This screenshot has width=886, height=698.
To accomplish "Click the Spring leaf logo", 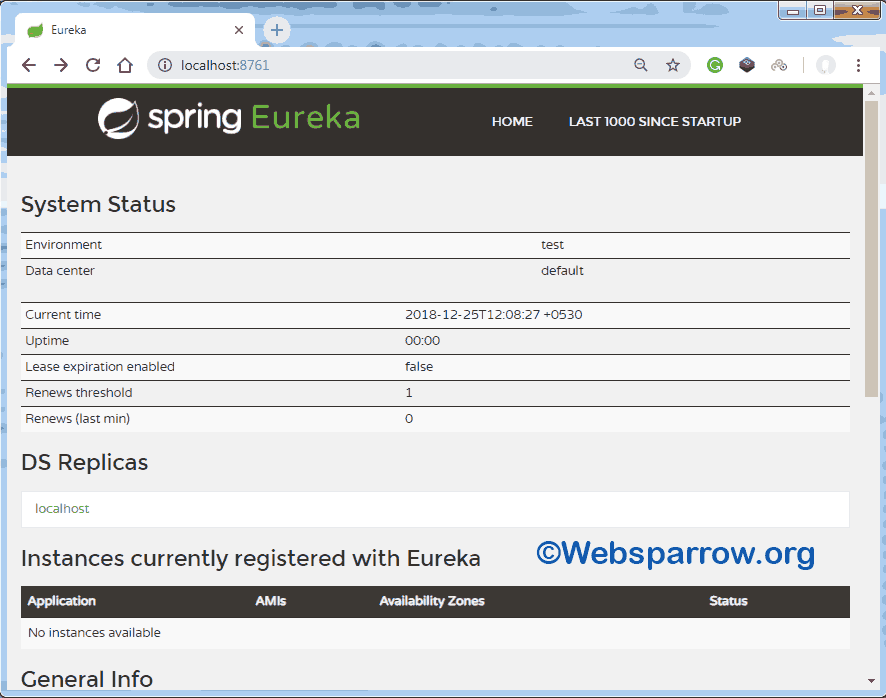I will [x=118, y=118].
